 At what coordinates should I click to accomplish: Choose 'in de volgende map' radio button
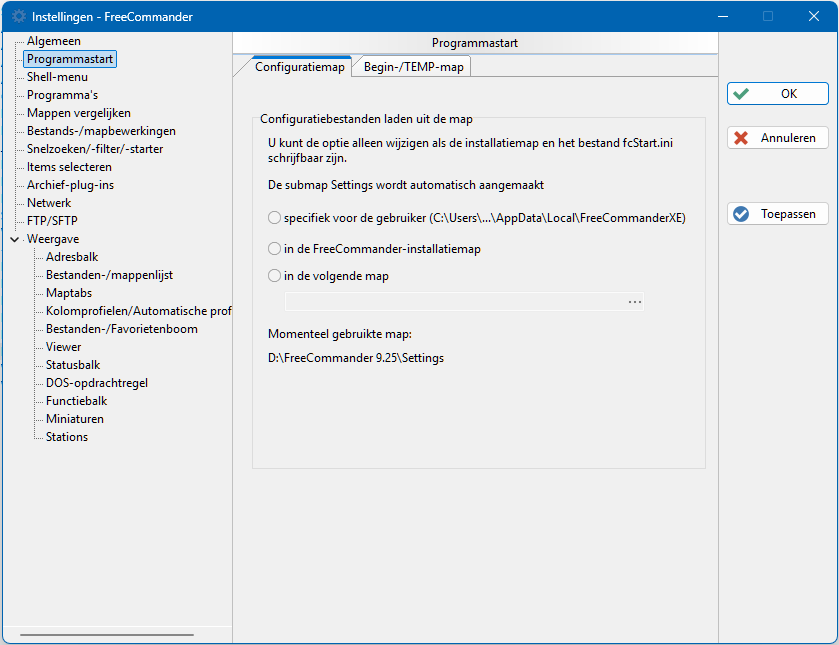tap(274, 276)
